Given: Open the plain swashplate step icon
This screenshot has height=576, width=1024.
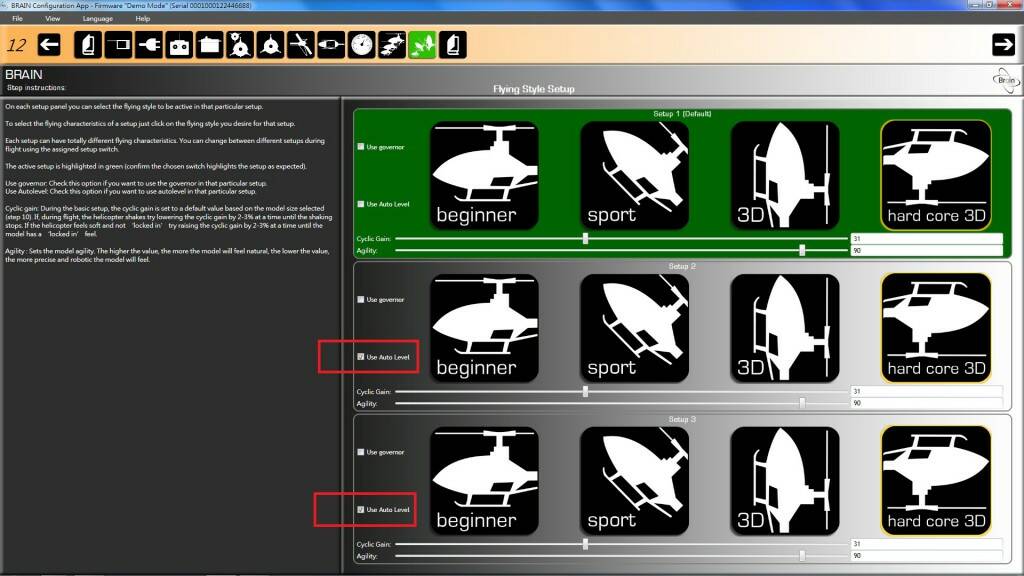Looking at the screenshot, I should tap(270, 45).
